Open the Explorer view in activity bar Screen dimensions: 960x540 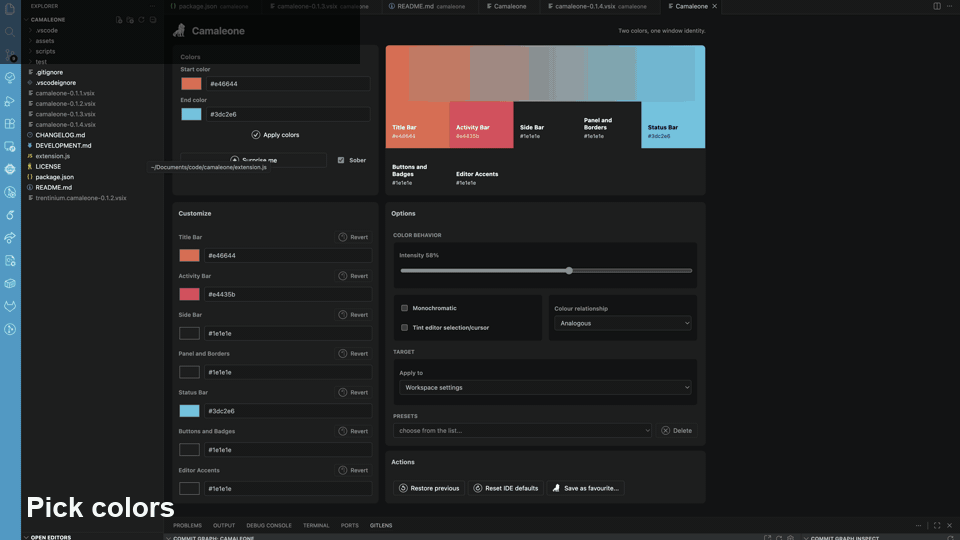10,9
